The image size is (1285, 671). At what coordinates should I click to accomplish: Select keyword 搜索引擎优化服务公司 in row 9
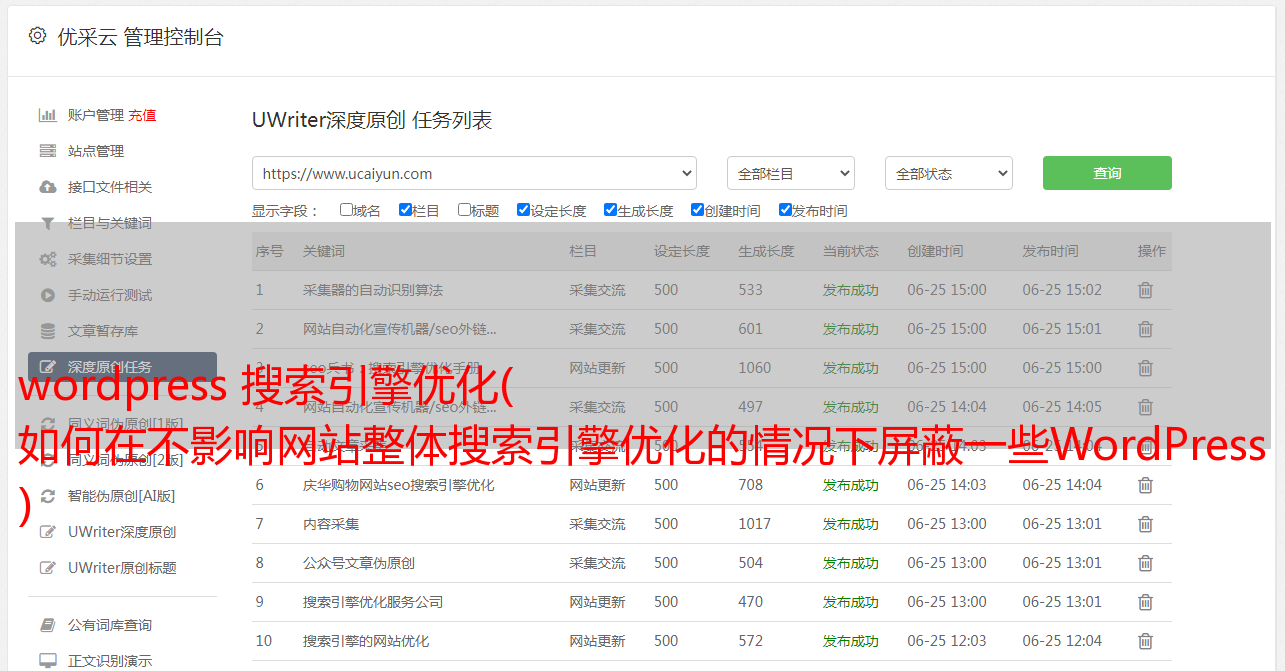(372, 602)
